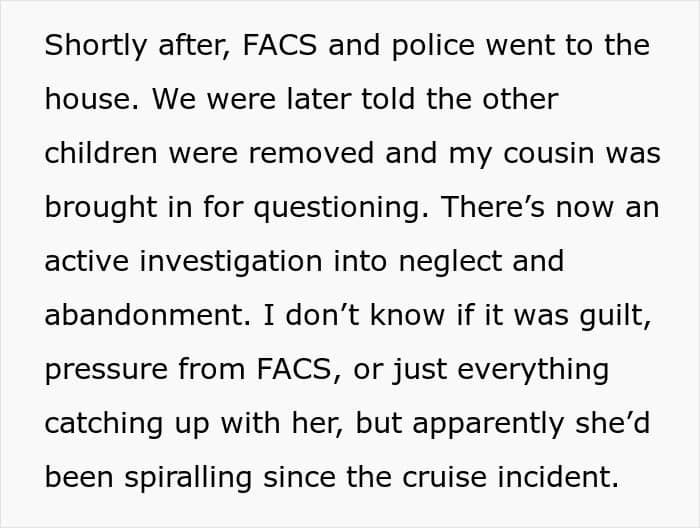700x528 pixels.
Task: Click the word "apparently" in the text
Action: (488, 424)
